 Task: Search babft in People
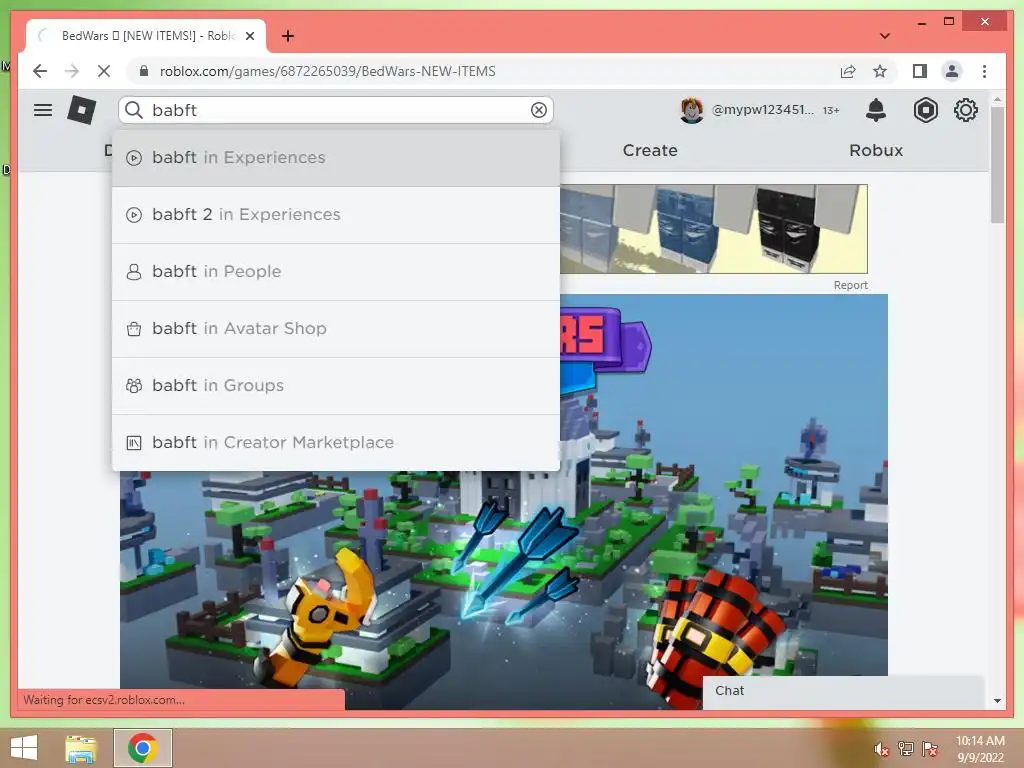pyautogui.click(x=336, y=272)
